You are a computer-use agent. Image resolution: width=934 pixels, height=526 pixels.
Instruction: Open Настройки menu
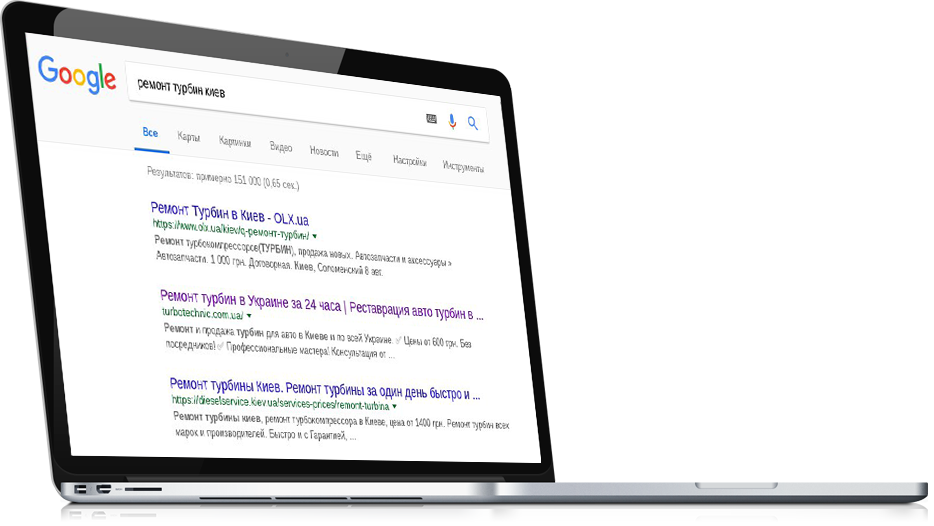[409, 161]
